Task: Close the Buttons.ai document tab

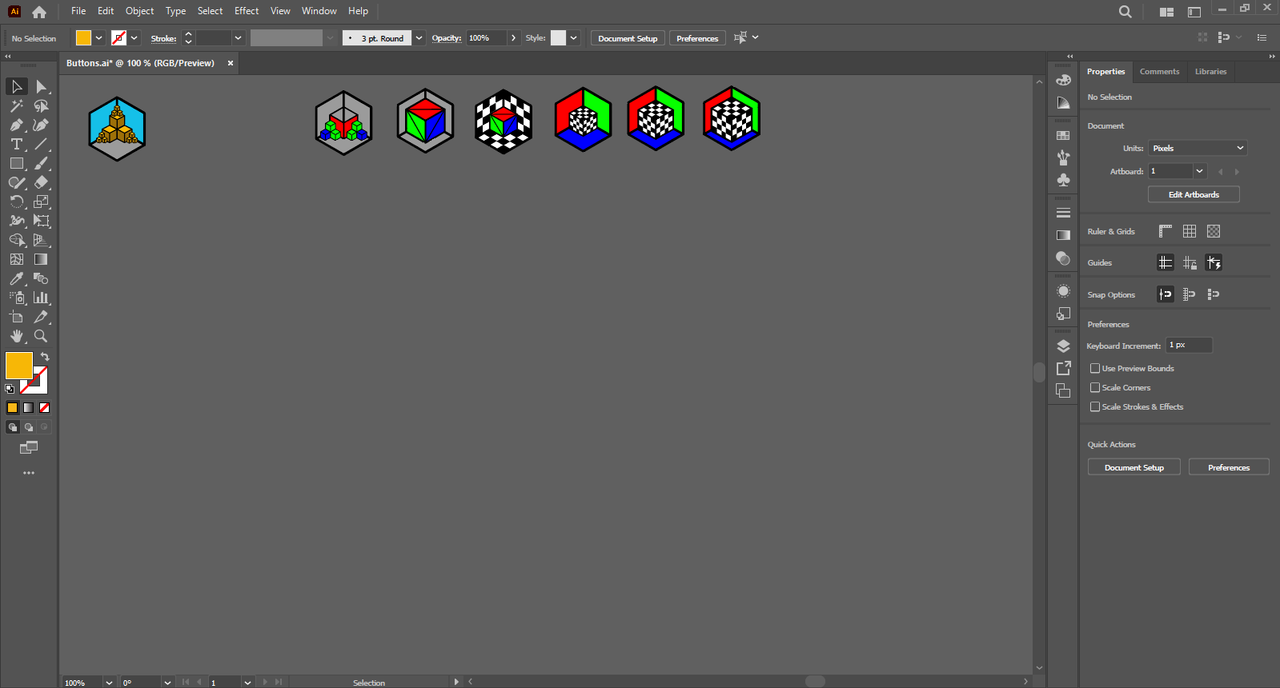Action: (230, 63)
